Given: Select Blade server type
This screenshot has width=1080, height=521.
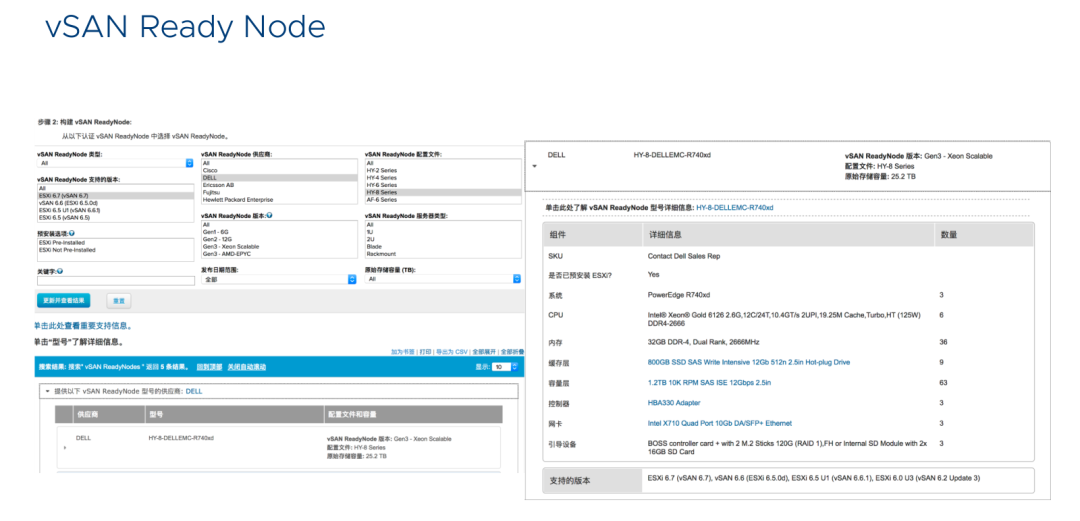Looking at the screenshot, I should coord(443,247).
